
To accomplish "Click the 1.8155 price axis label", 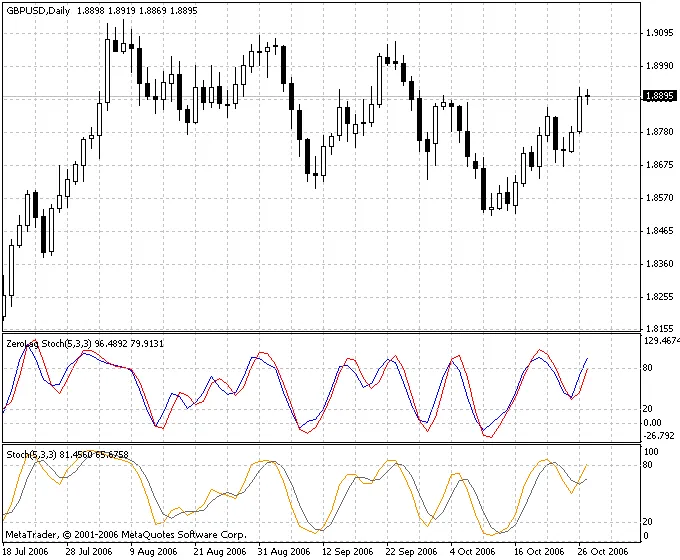I will [x=658, y=328].
